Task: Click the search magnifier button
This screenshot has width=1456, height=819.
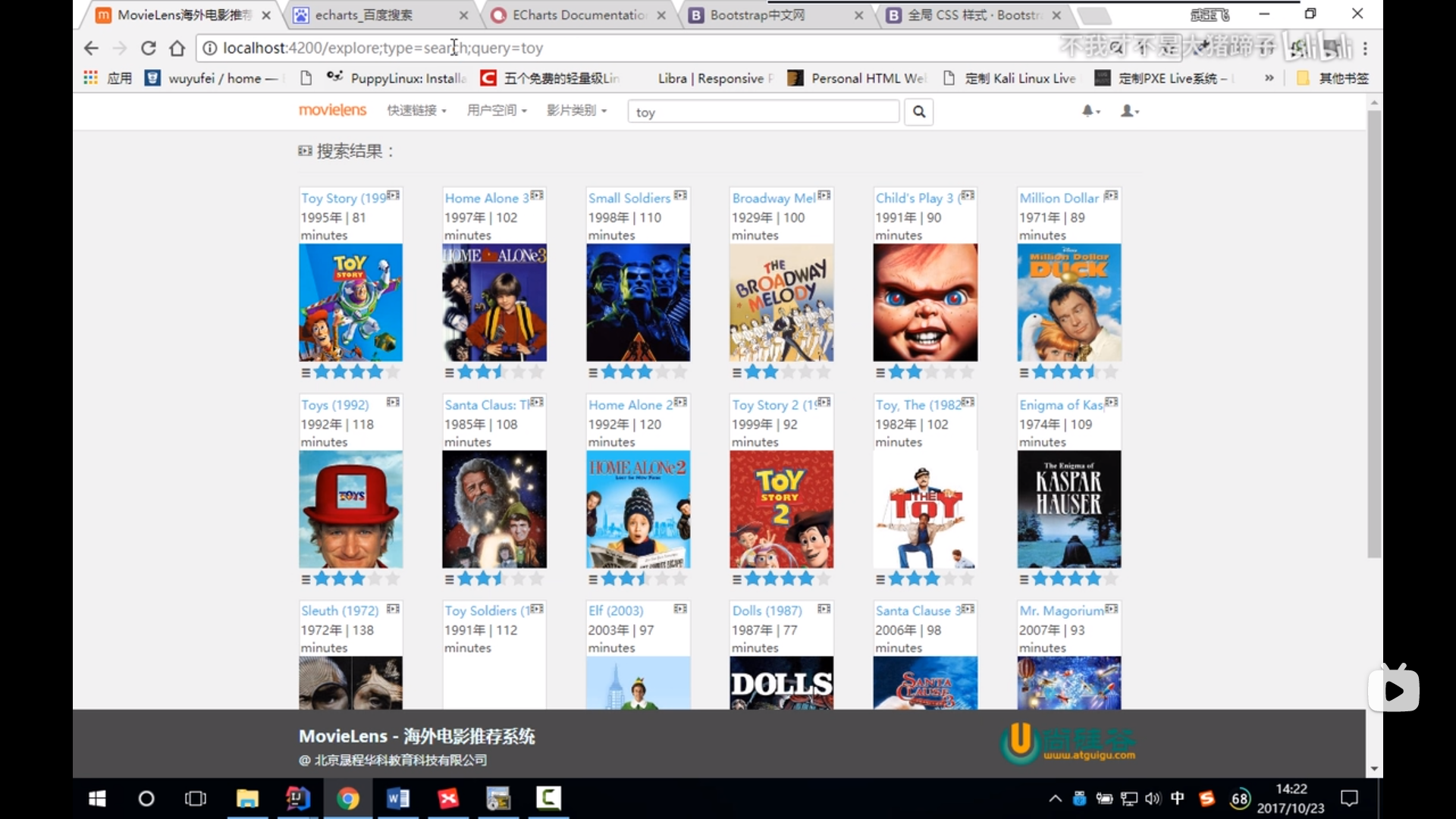Action: [918, 111]
